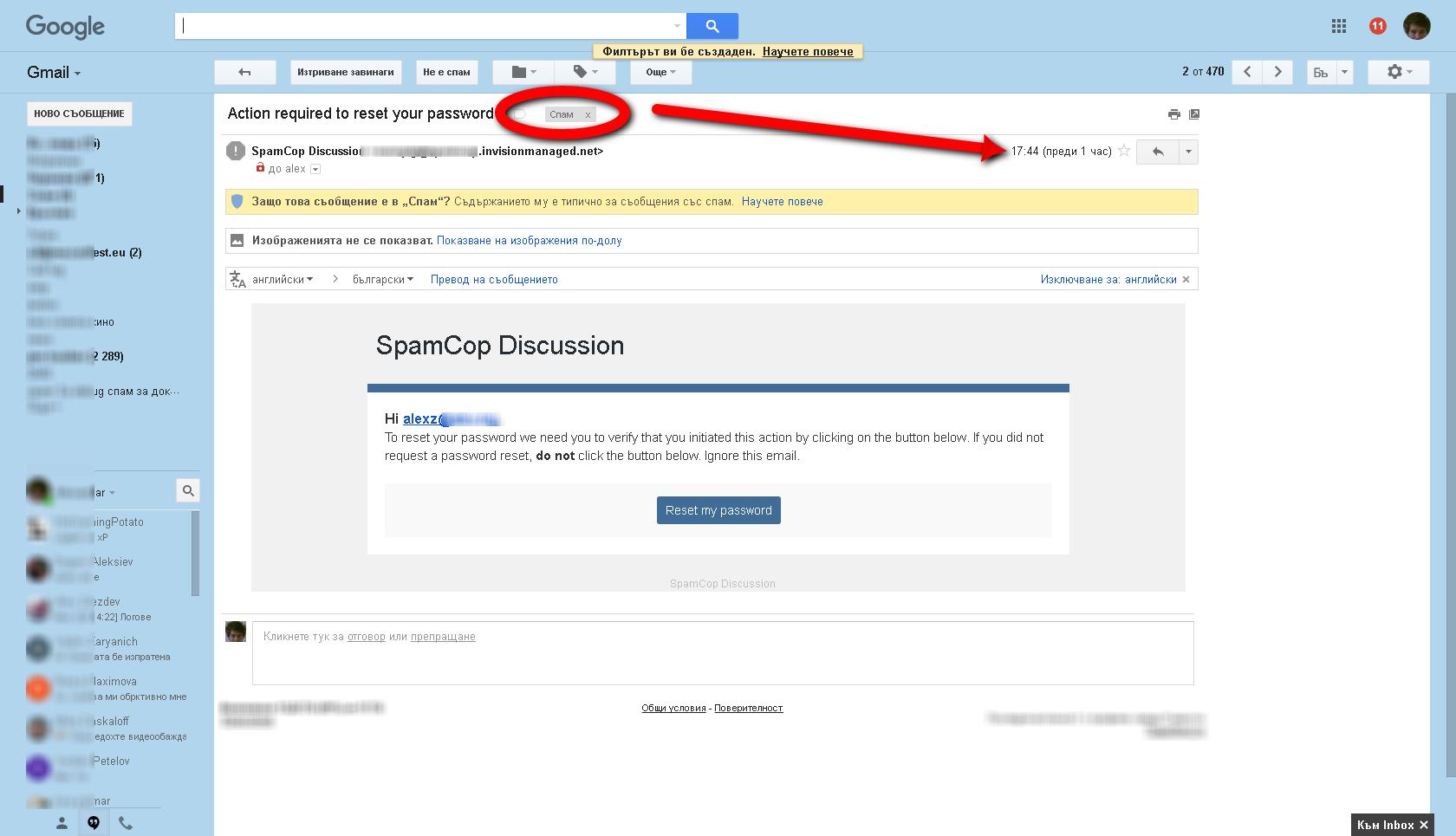Open message in a new window
Screen dimensions: 1456x836
click(1194, 114)
